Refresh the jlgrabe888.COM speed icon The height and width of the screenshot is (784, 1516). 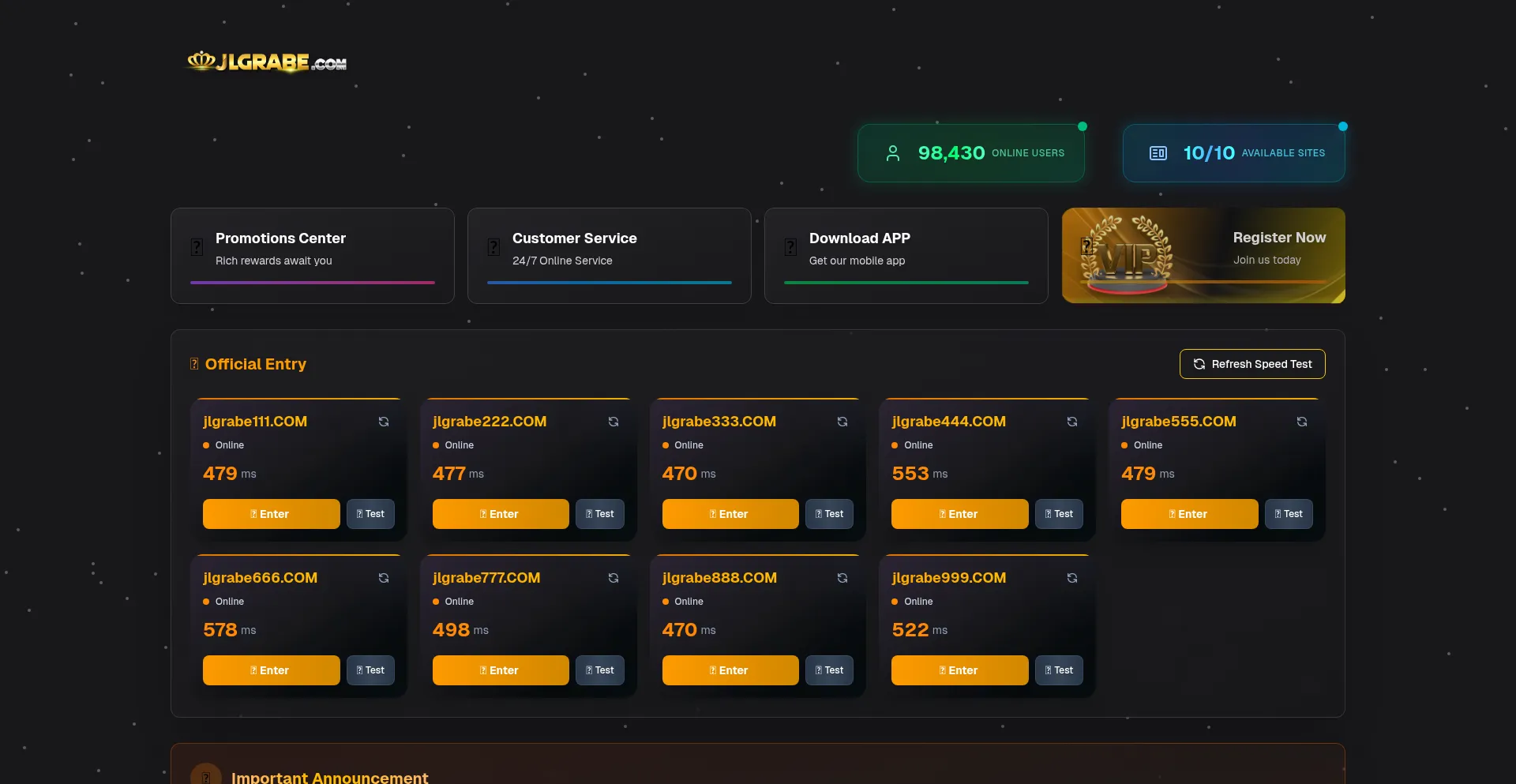point(842,578)
